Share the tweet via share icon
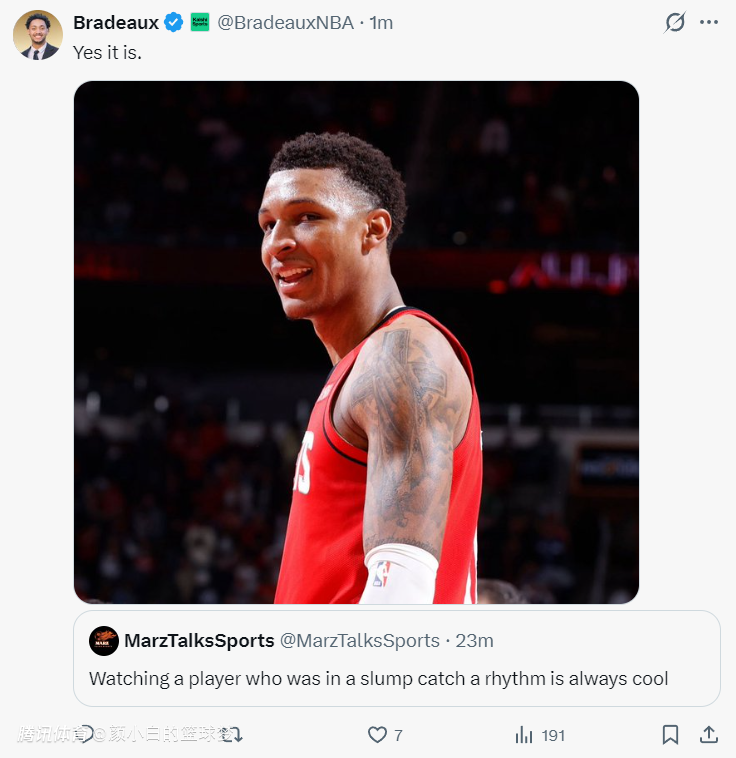This screenshot has width=736, height=758. click(708, 735)
